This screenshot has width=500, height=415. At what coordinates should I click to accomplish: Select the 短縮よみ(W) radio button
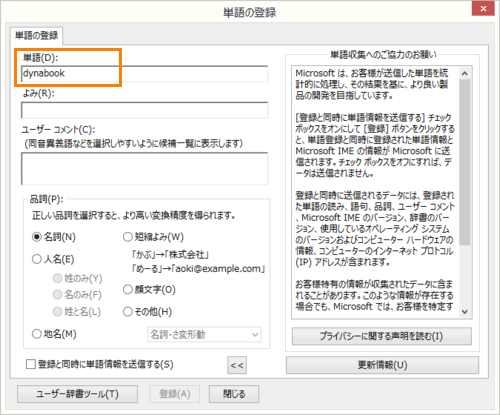coord(128,237)
